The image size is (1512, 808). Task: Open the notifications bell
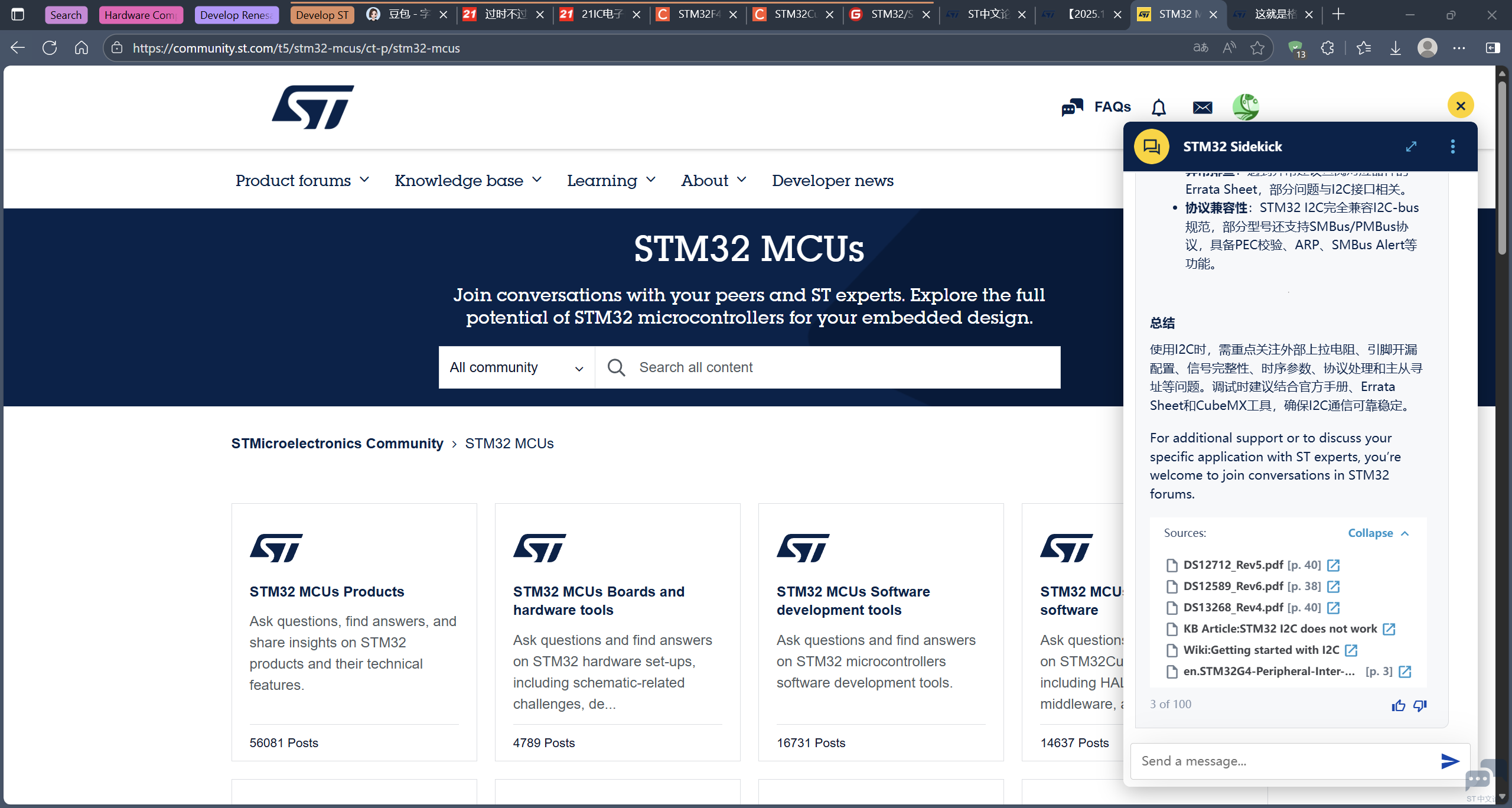coord(1159,107)
